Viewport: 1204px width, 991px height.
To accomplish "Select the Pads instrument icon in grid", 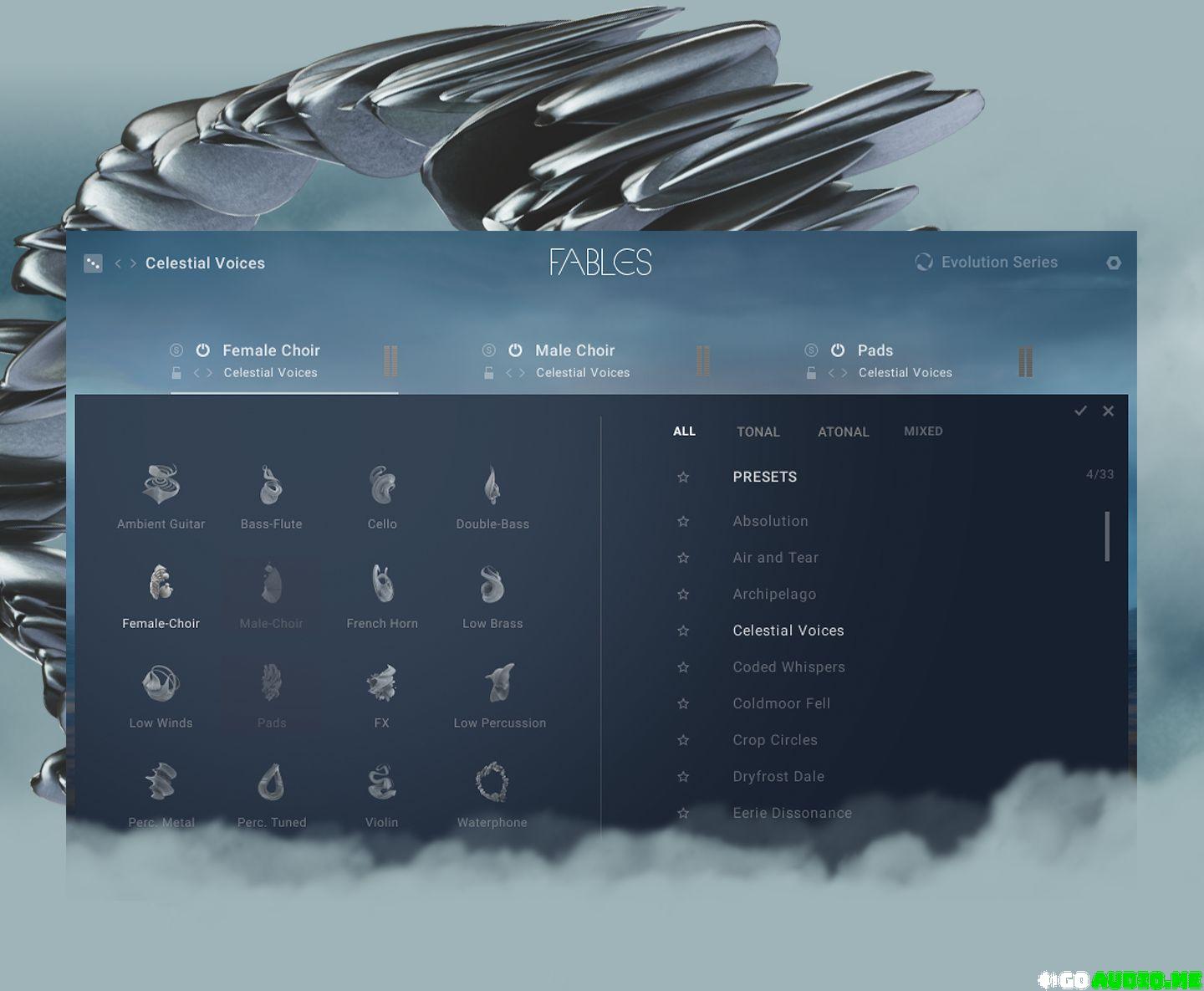I will [271, 683].
